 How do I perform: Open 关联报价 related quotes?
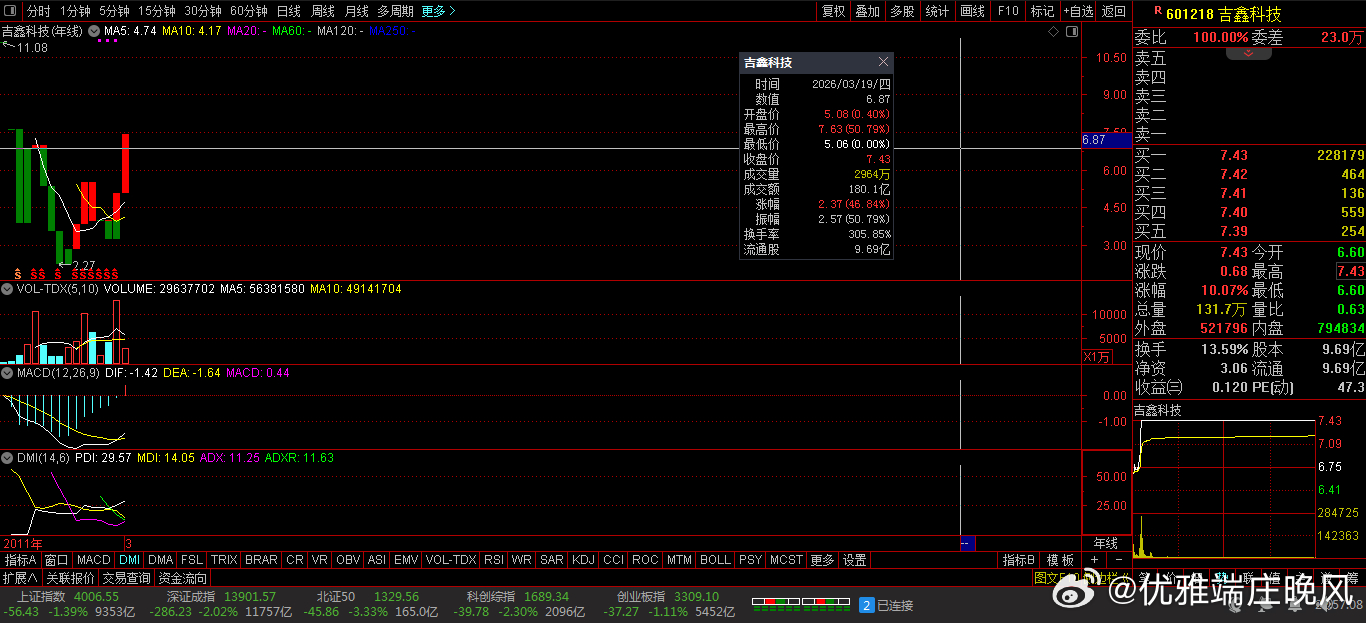tap(70, 578)
